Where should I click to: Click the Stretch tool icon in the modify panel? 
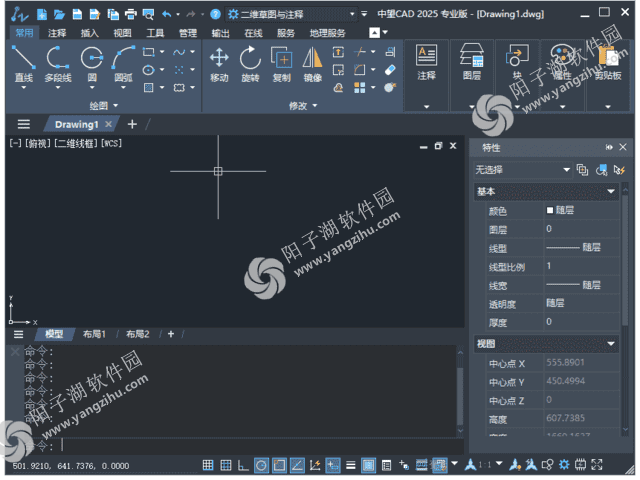tap(338, 52)
